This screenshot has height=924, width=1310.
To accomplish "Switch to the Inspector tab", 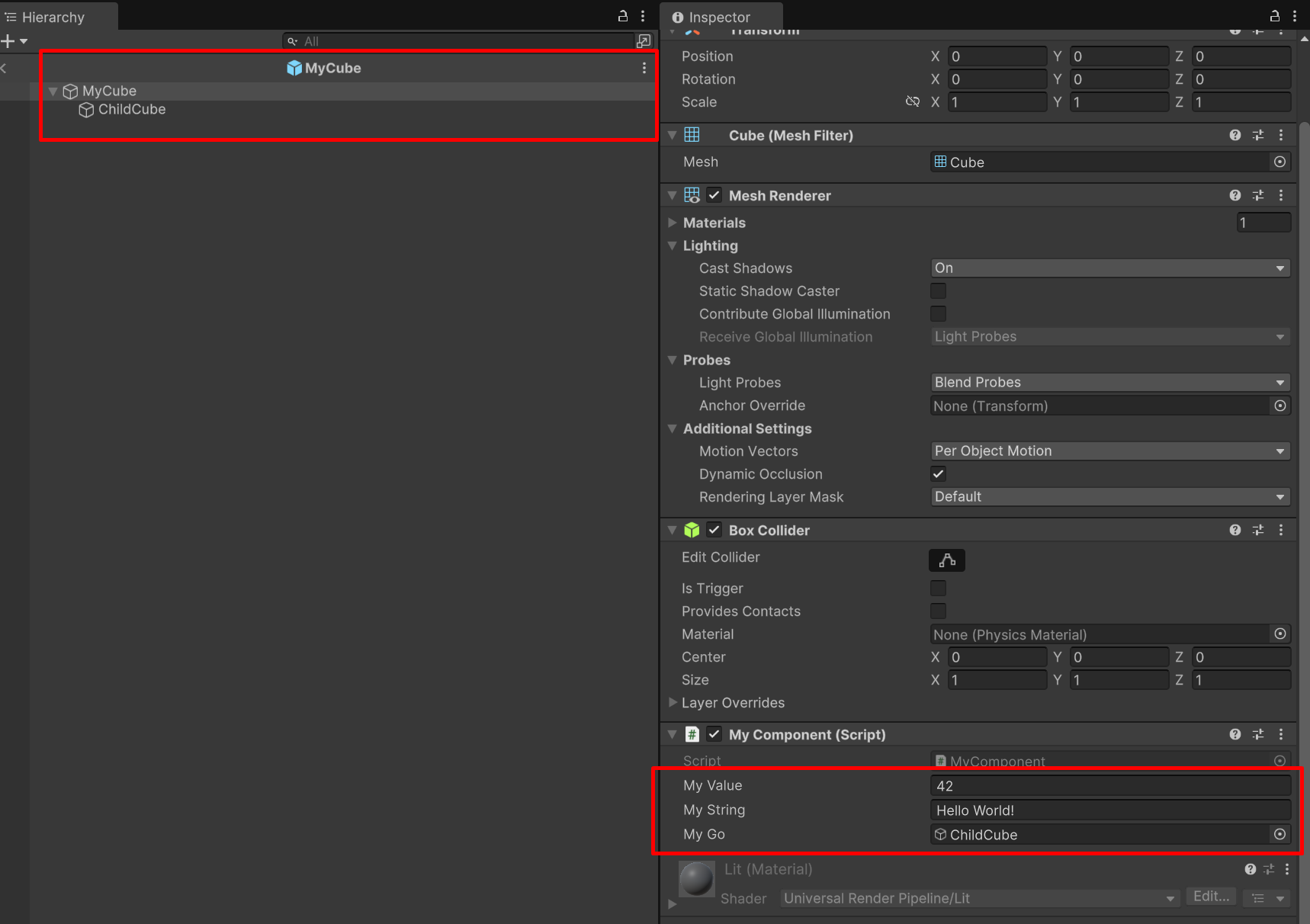I will click(720, 16).
